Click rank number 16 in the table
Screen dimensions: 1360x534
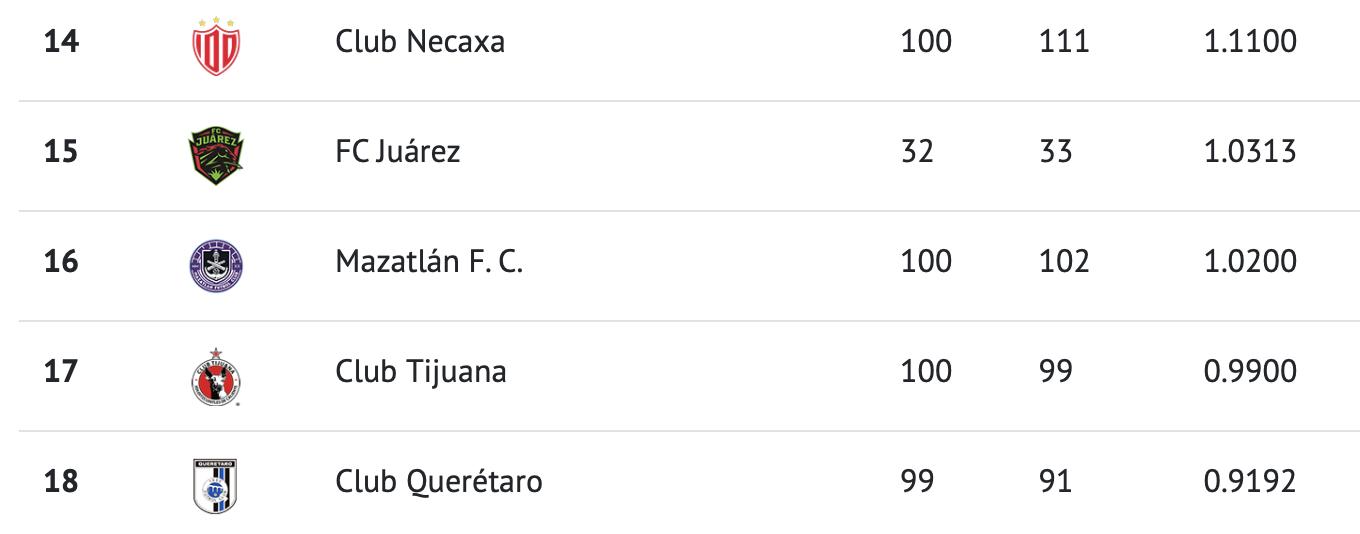(x=61, y=262)
